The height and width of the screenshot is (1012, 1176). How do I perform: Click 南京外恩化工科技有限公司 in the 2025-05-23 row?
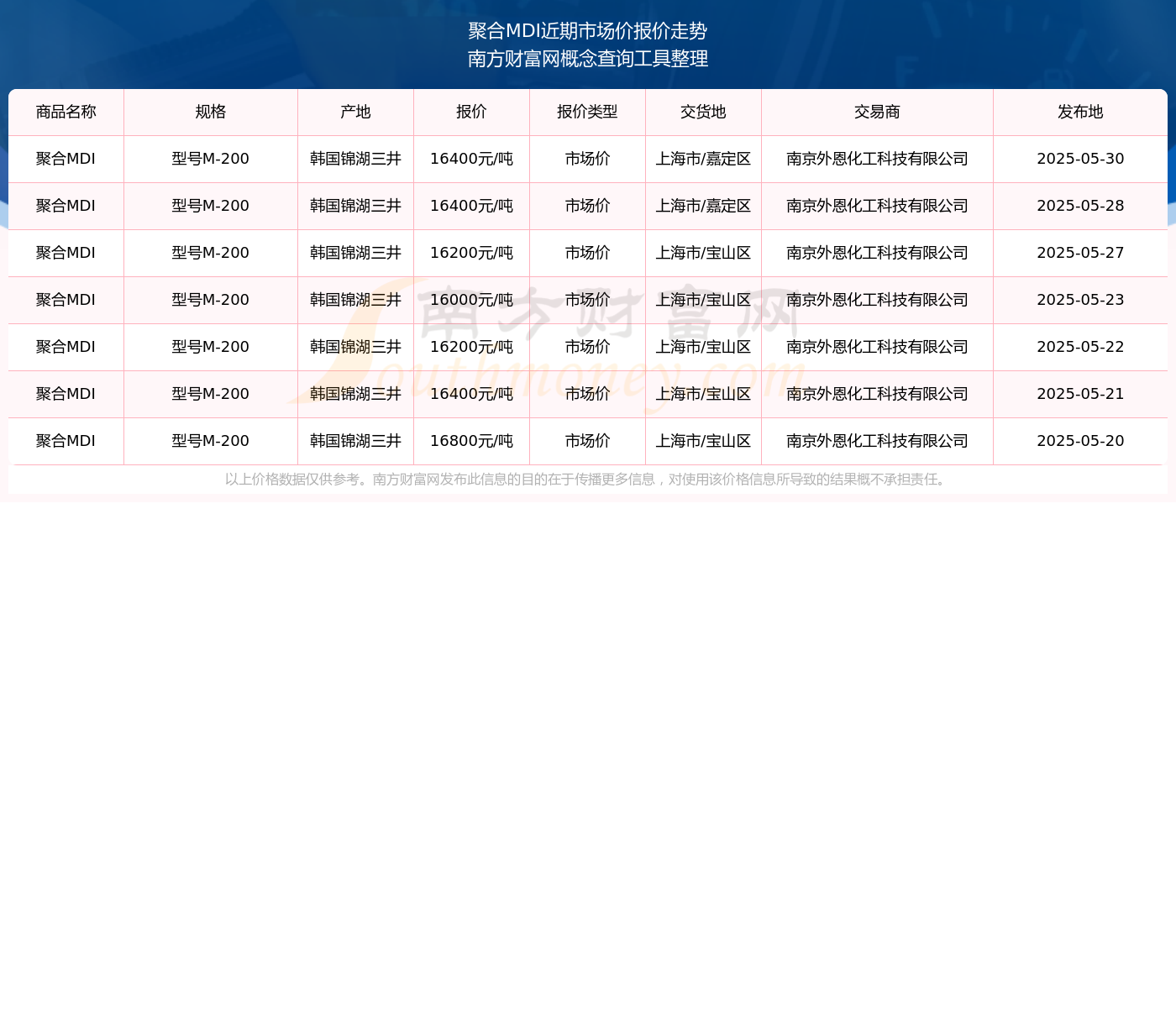point(878,300)
